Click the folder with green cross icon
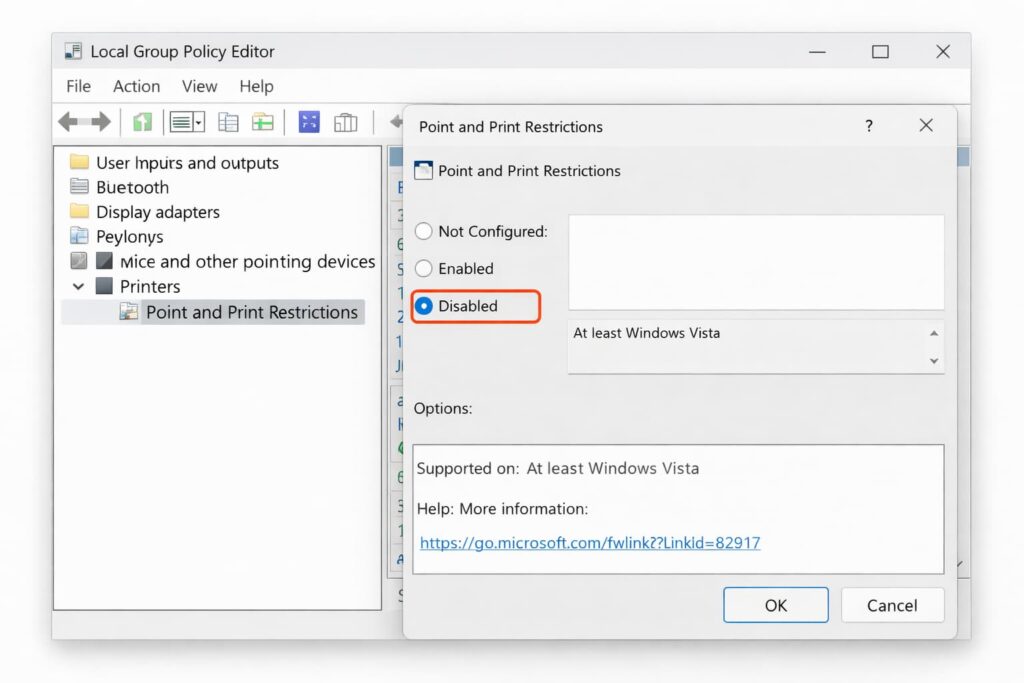 [263, 122]
